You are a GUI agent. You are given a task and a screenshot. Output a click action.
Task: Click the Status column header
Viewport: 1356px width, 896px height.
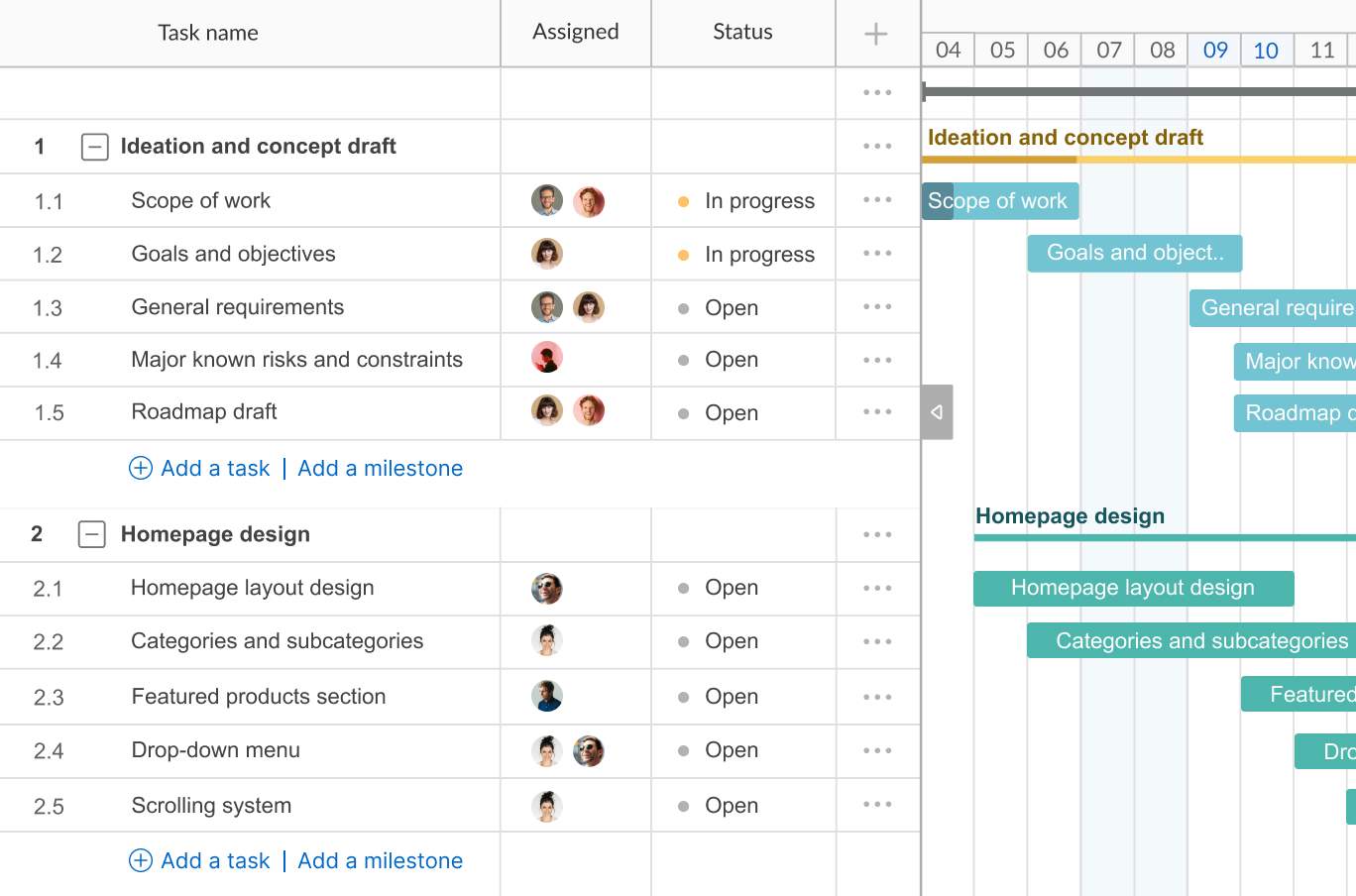(741, 33)
